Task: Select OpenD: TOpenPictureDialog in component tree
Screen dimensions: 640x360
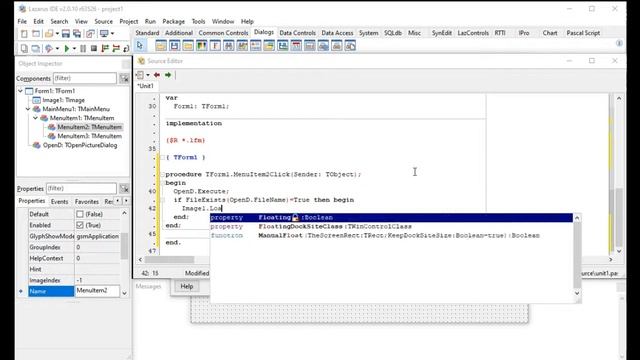Action: (x=80, y=145)
